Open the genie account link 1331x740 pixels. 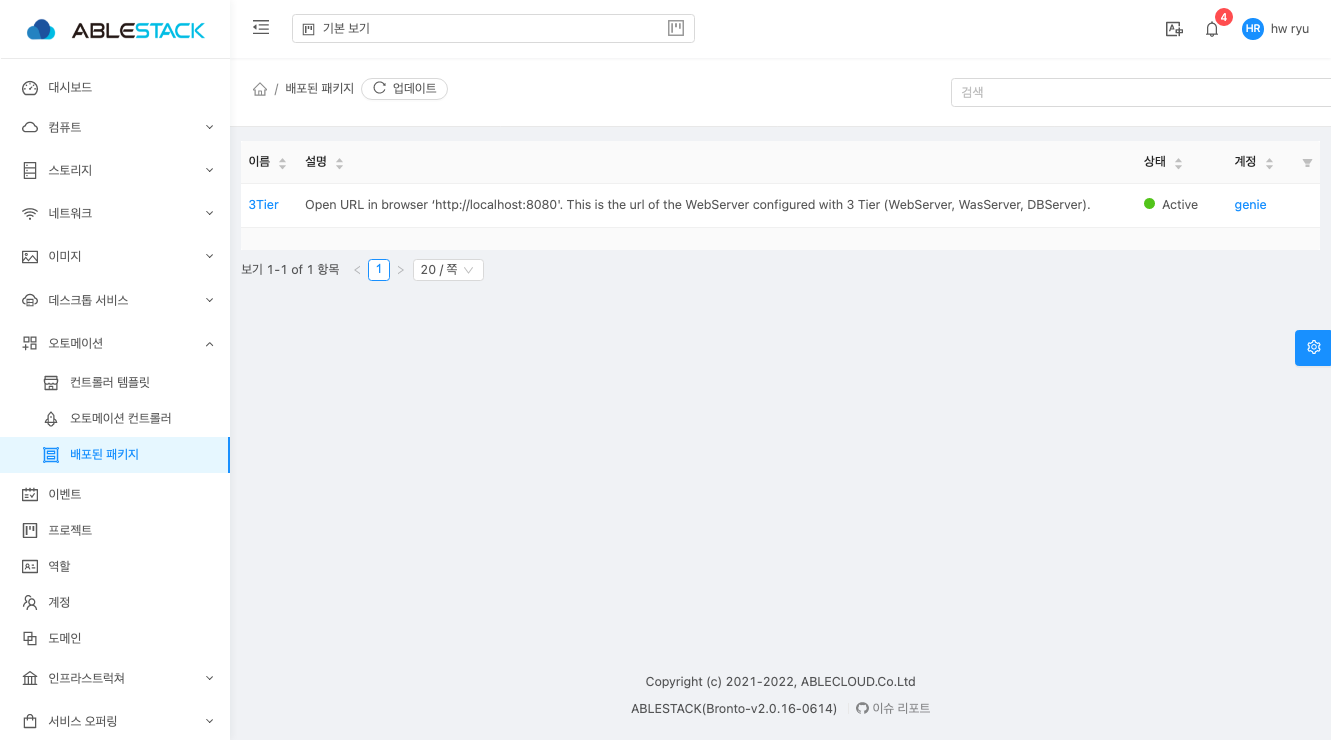[1250, 205]
